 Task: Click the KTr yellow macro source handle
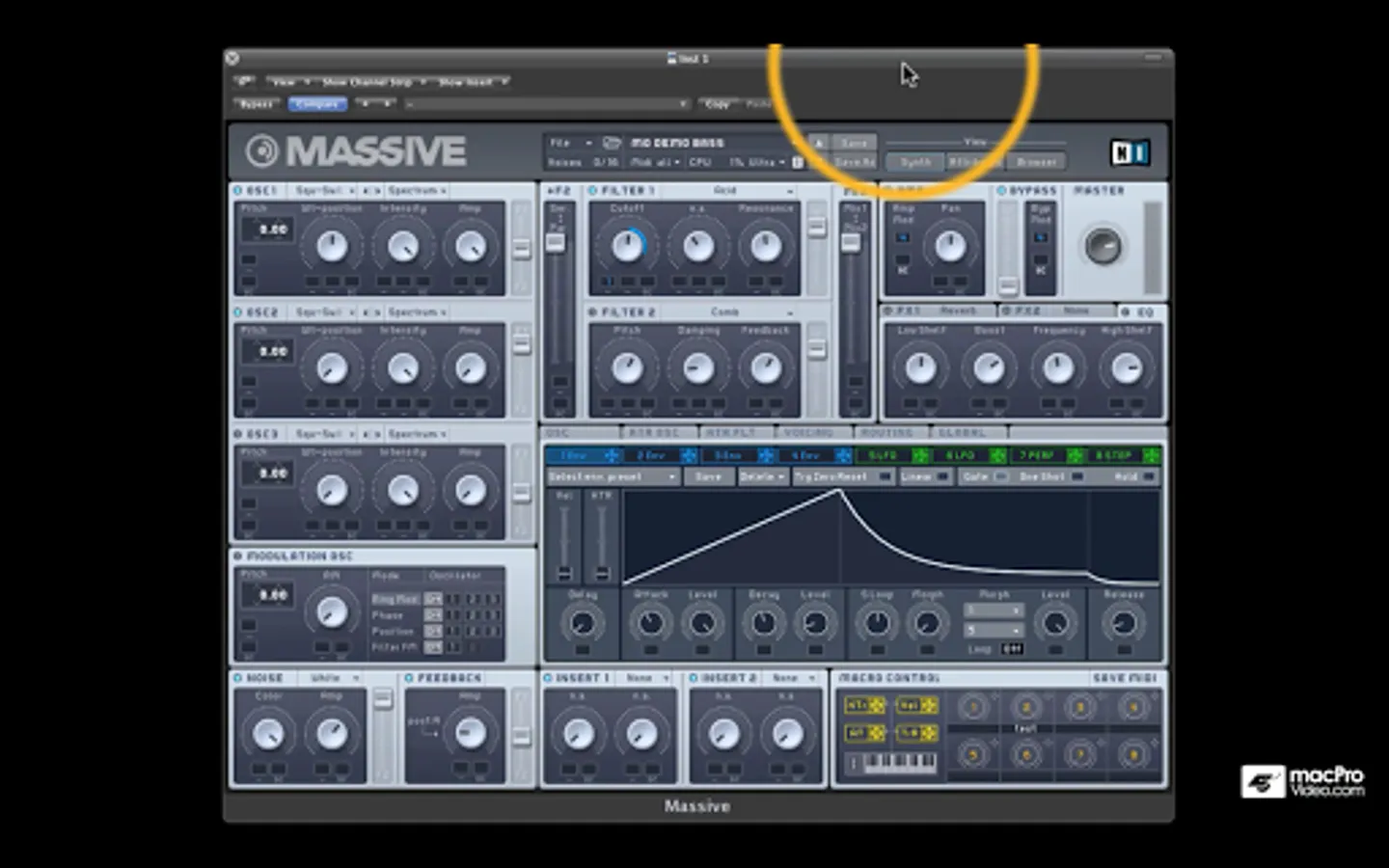coord(877,706)
